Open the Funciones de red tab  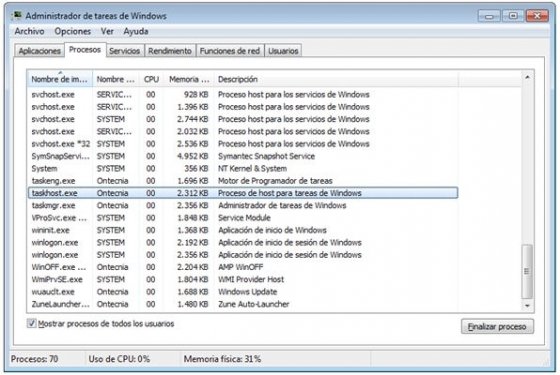(230, 51)
